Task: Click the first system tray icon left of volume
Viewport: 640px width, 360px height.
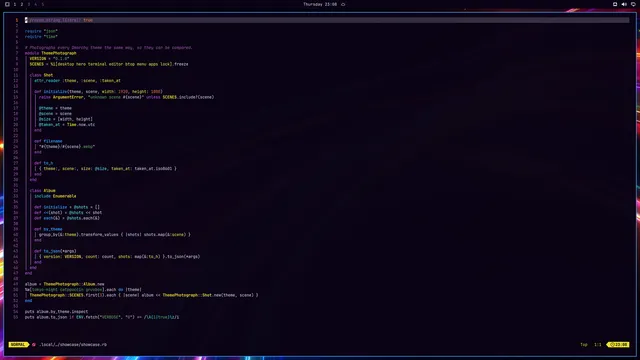Action: click(x=615, y=4)
